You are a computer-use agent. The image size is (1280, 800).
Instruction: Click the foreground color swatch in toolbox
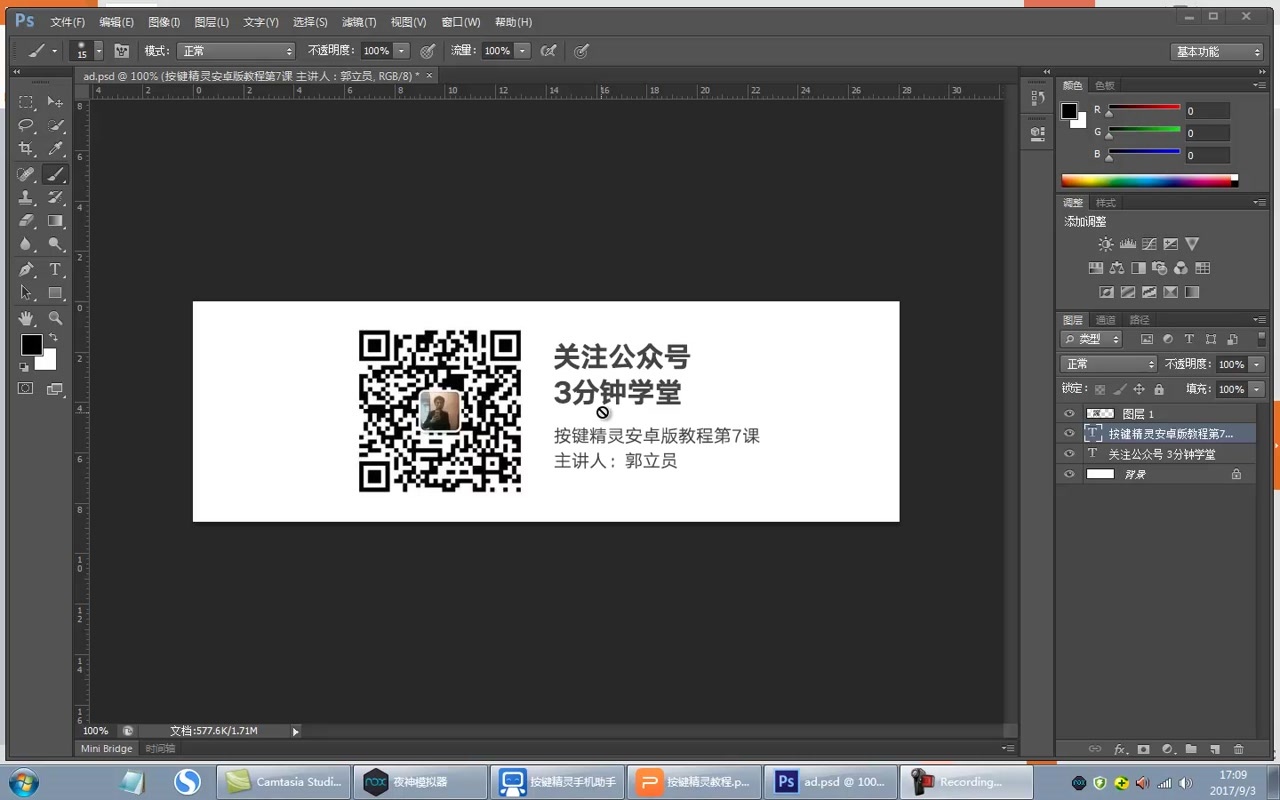[31, 345]
